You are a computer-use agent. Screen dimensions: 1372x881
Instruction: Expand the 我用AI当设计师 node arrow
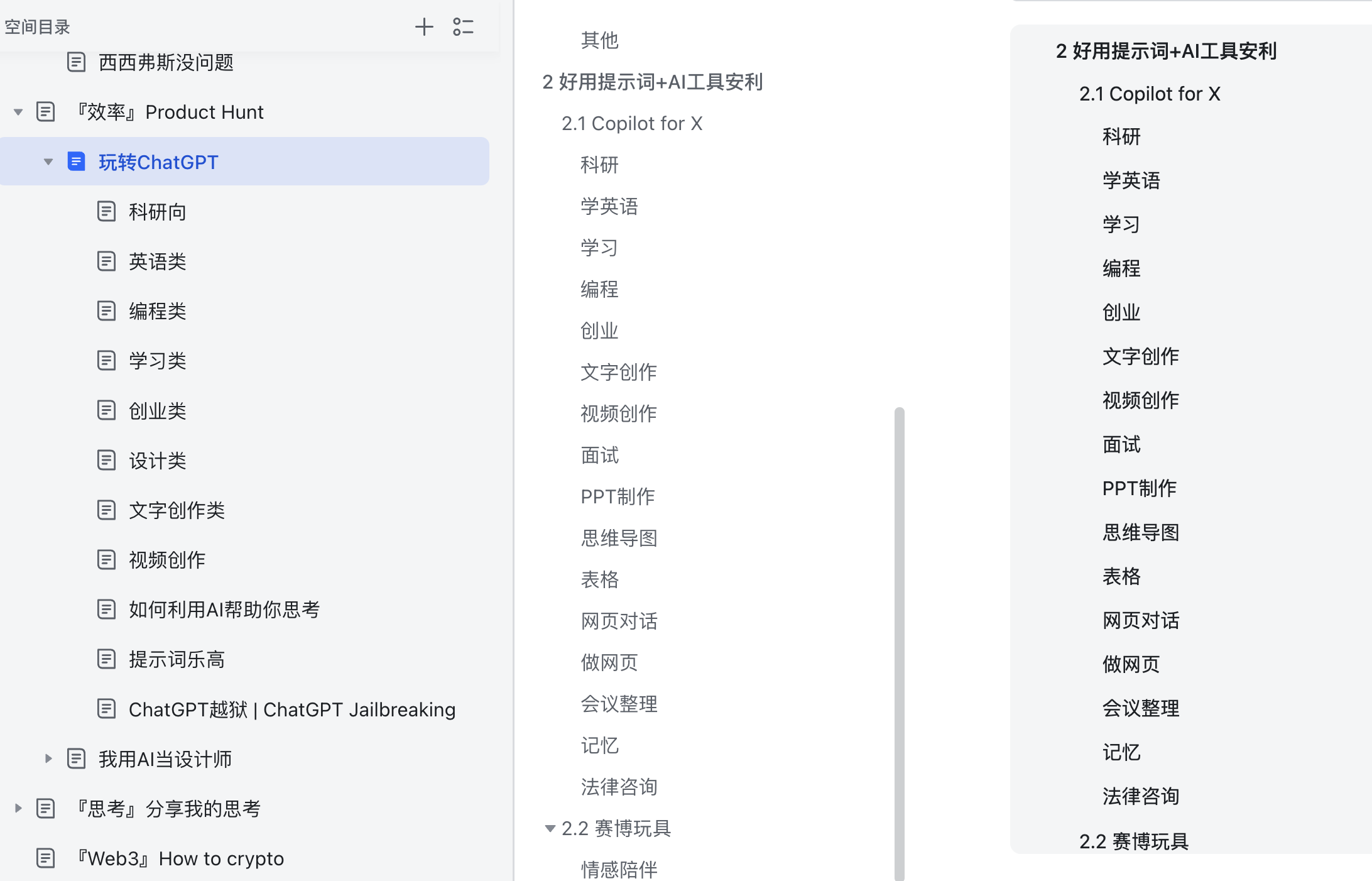pos(48,758)
